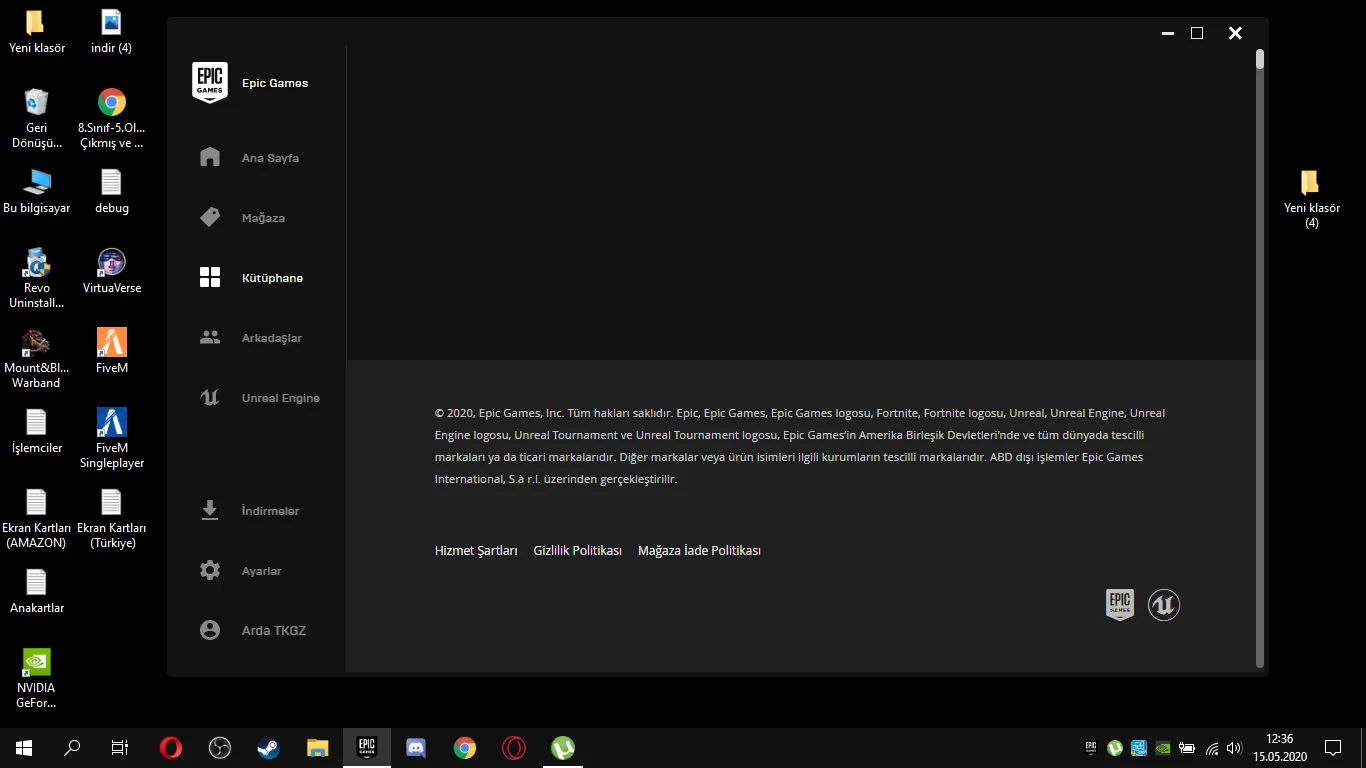Select the Bu bilgisayar desktop icon
Image resolution: width=1366 pixels, height=768 pixels.
tap(37, 192)
